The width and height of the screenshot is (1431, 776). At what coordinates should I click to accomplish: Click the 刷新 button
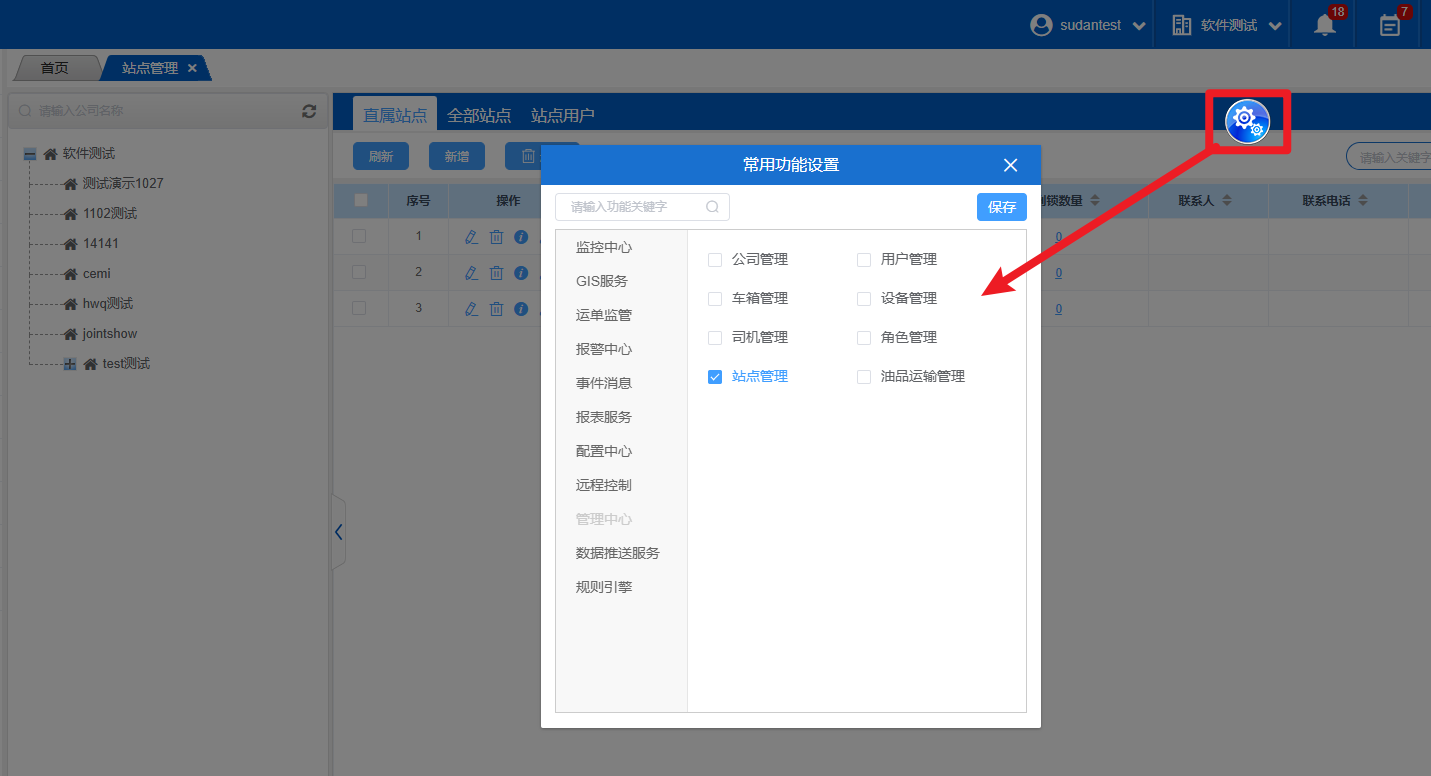[x=381, y=156]
